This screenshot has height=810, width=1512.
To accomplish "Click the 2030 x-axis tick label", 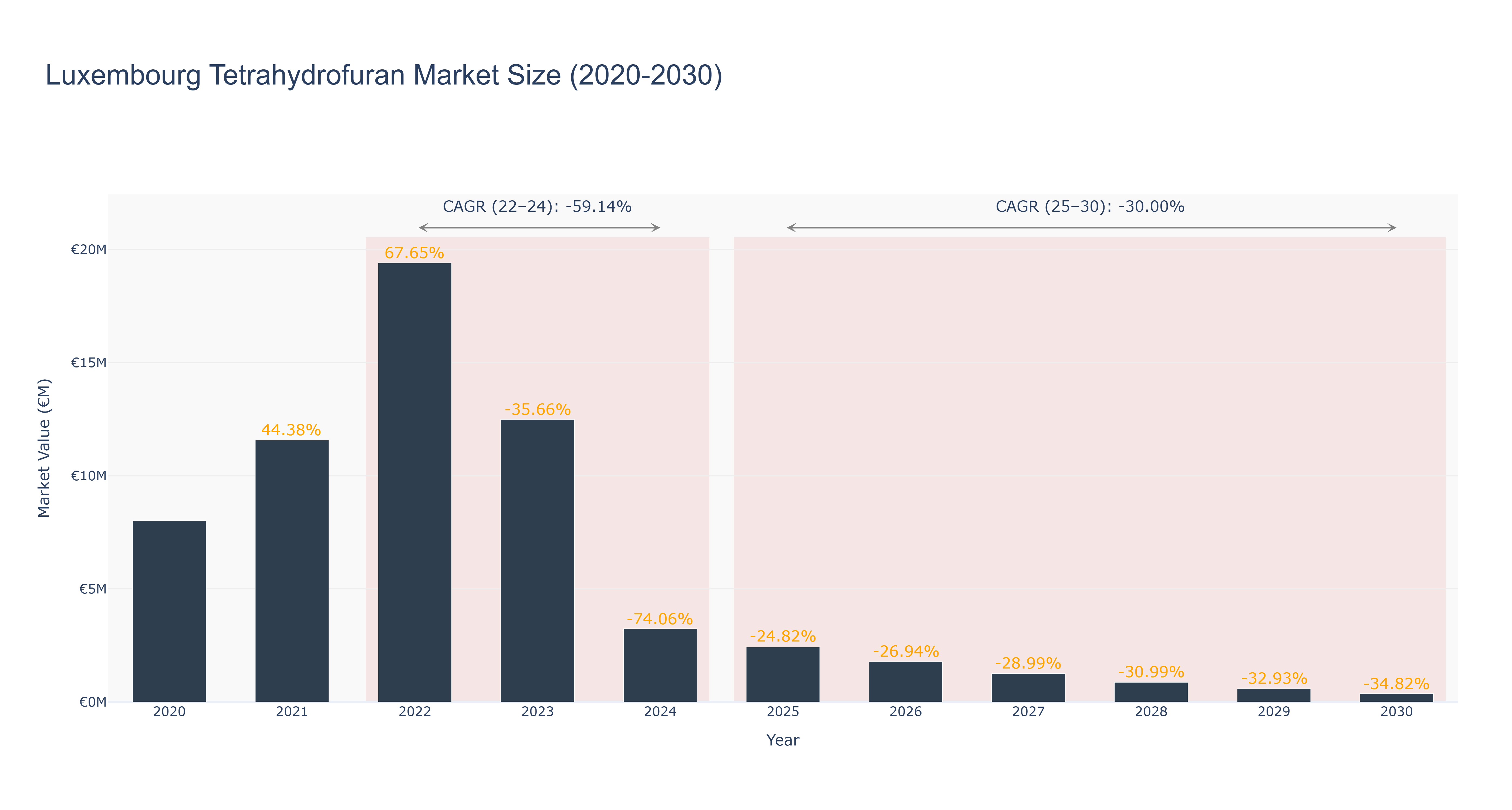I will pos(1396,711).
